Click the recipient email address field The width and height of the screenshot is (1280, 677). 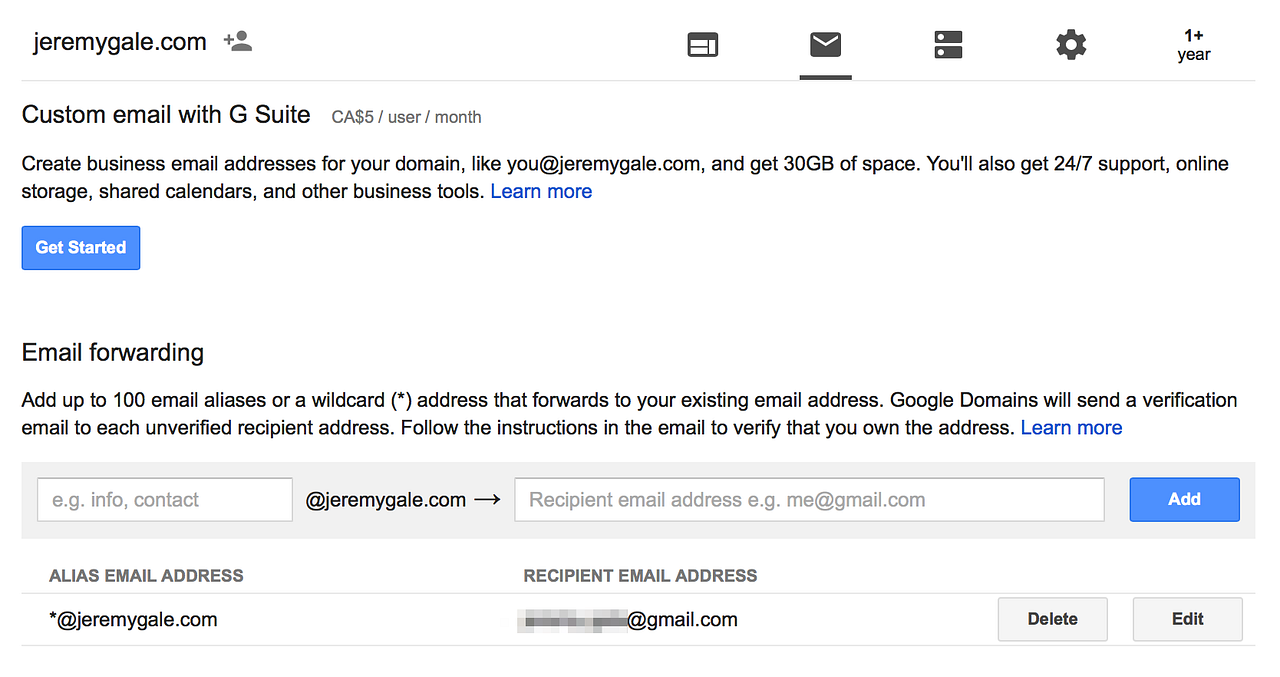coord(808,499)
